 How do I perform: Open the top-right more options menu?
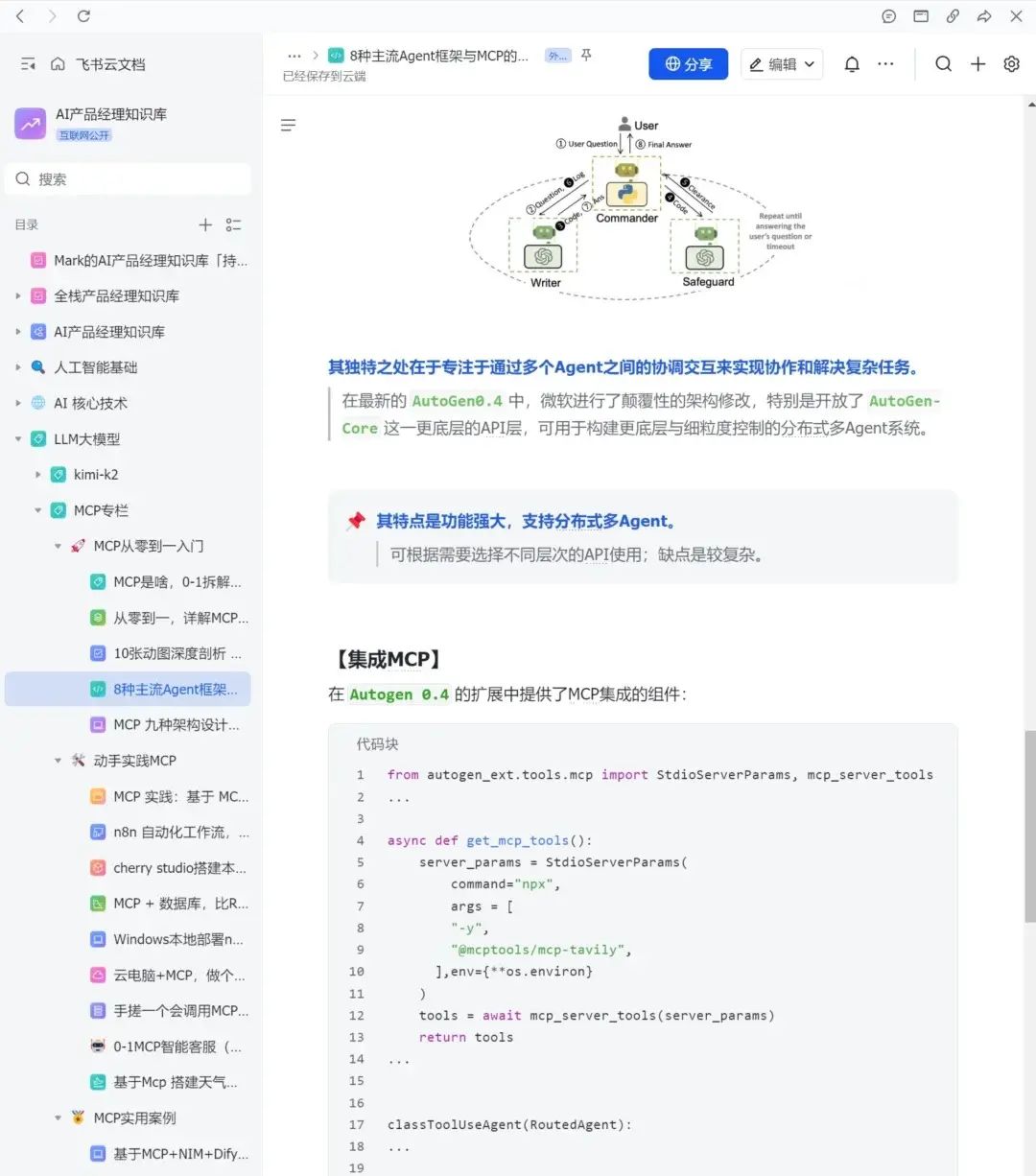tap(885, 63)
